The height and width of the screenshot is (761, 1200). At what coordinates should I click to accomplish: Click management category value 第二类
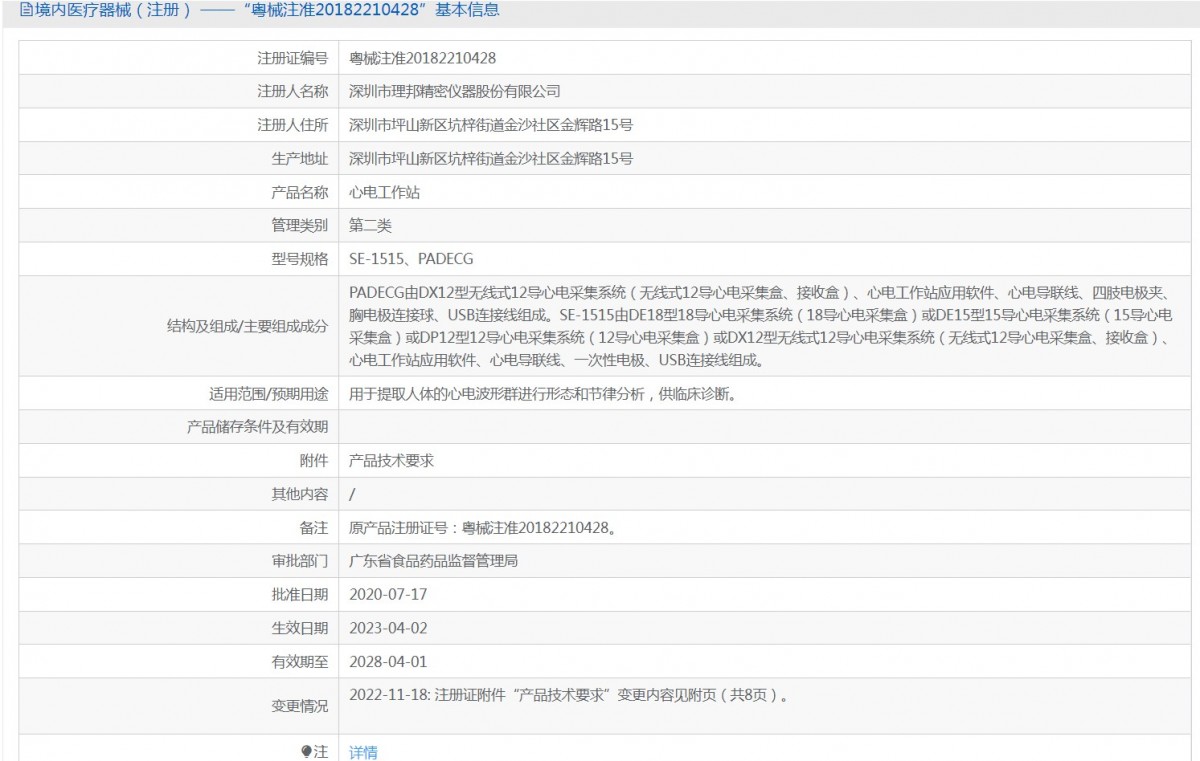point(370,225)
